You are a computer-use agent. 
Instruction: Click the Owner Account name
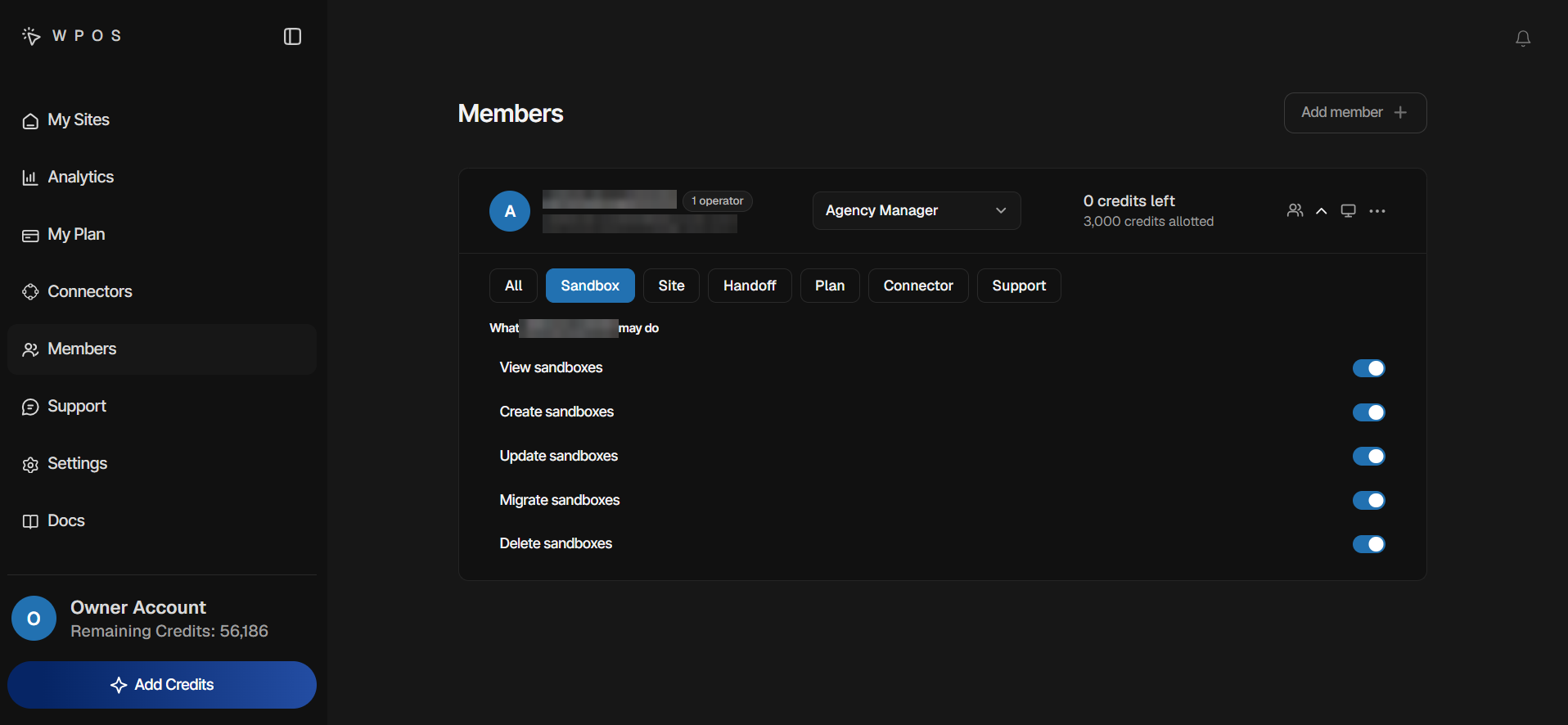point(138,607)
